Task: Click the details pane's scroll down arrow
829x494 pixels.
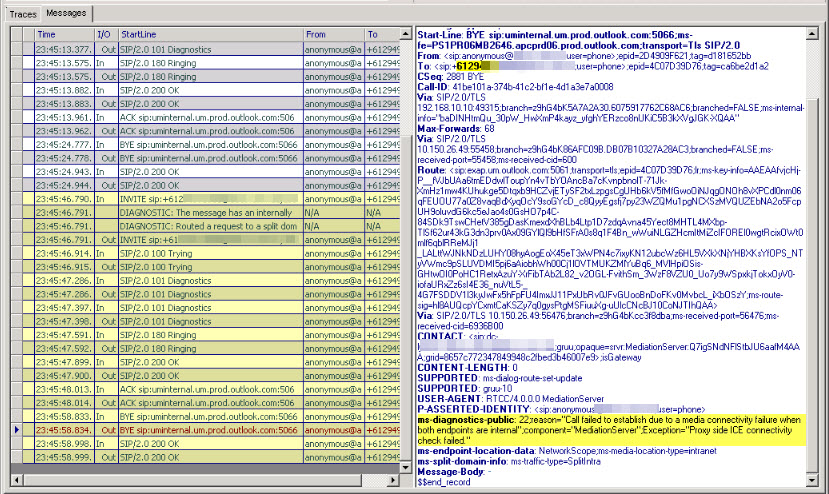Action: [x=812, y=480]
